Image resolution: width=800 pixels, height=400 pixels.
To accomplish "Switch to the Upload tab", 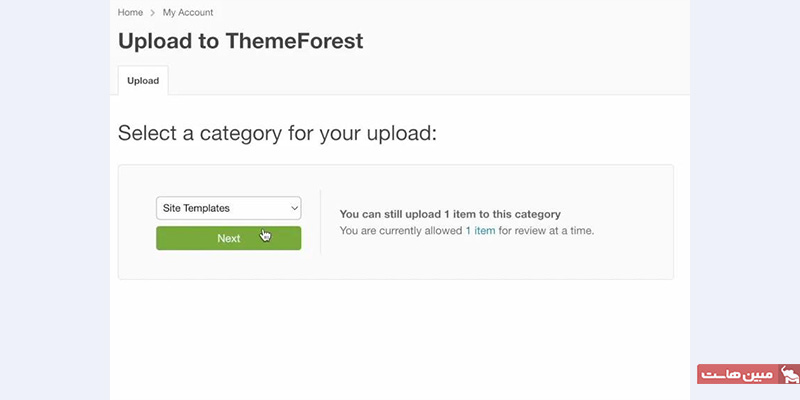I will [x=143, y=80].
